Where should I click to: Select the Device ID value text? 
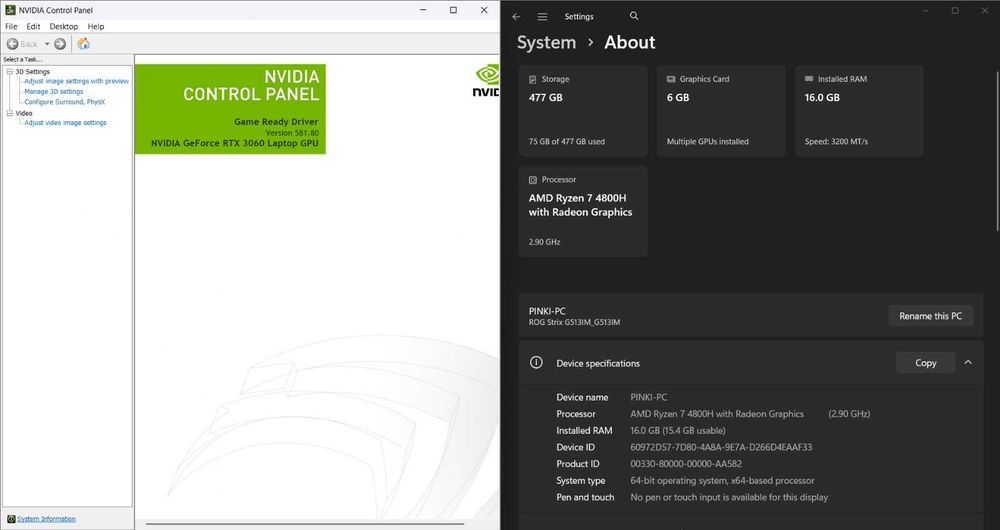click(721, 447)
